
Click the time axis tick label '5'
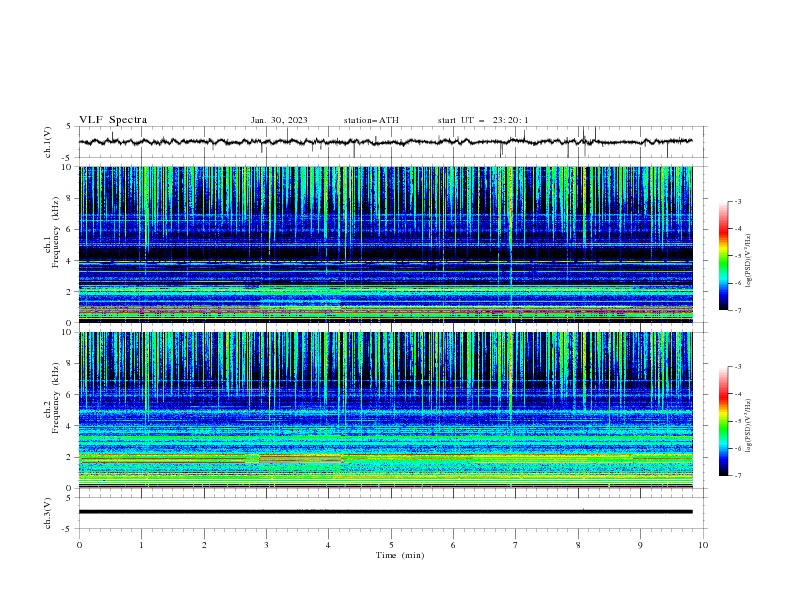click(x=391, y=545)
